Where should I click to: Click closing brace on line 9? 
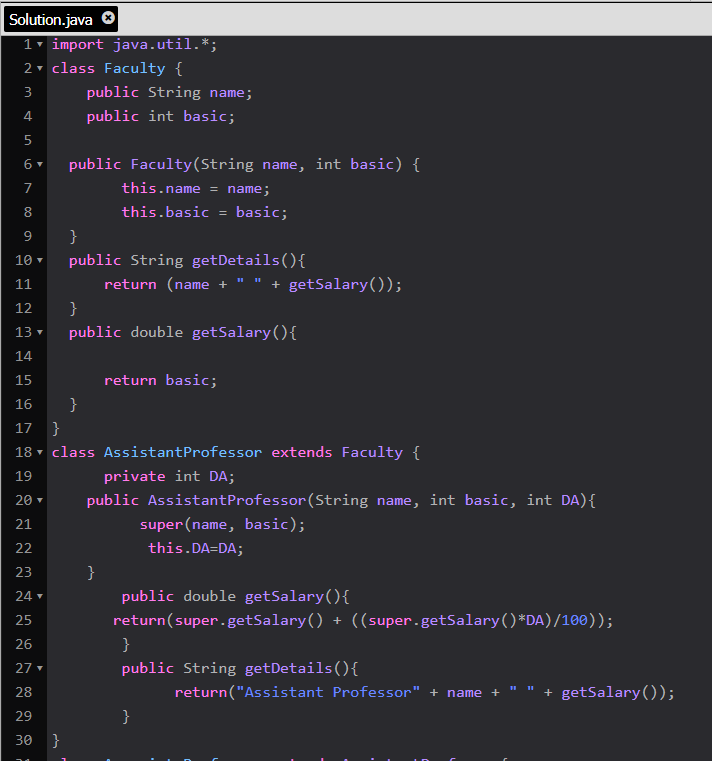pyautogui.click(x=73, y=236)
